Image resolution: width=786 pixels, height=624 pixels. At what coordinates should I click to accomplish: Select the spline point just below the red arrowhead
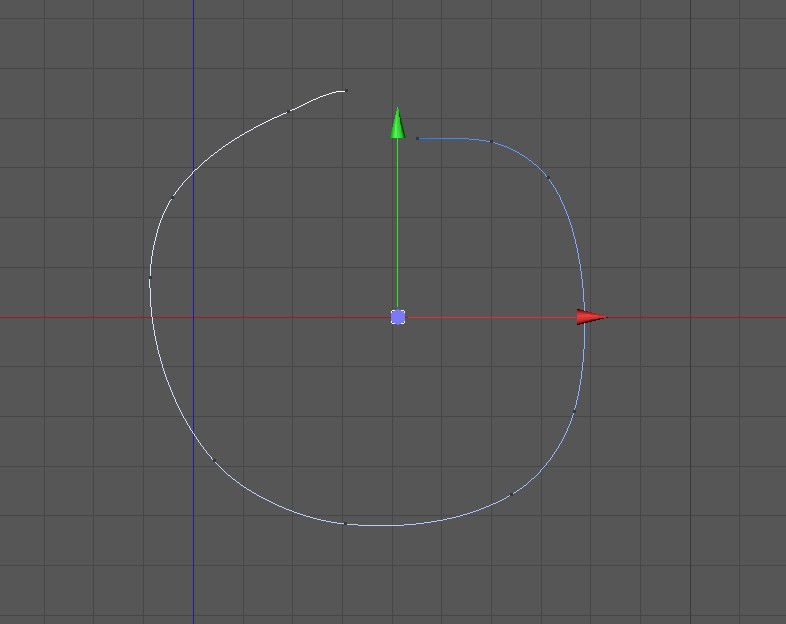coord(574,411)
